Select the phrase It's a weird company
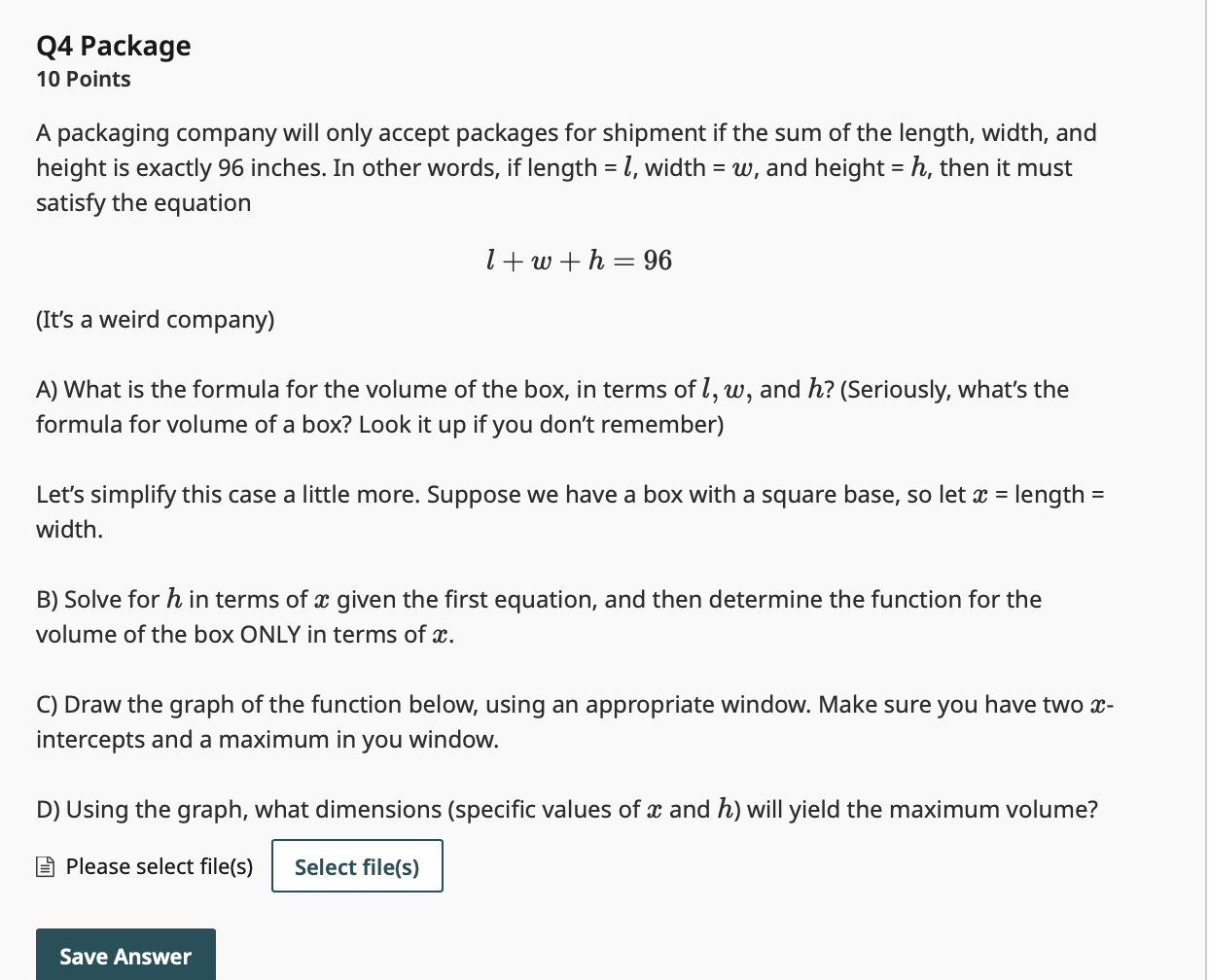The width and height of the screenshot is (1210, 980). (155, 319)
